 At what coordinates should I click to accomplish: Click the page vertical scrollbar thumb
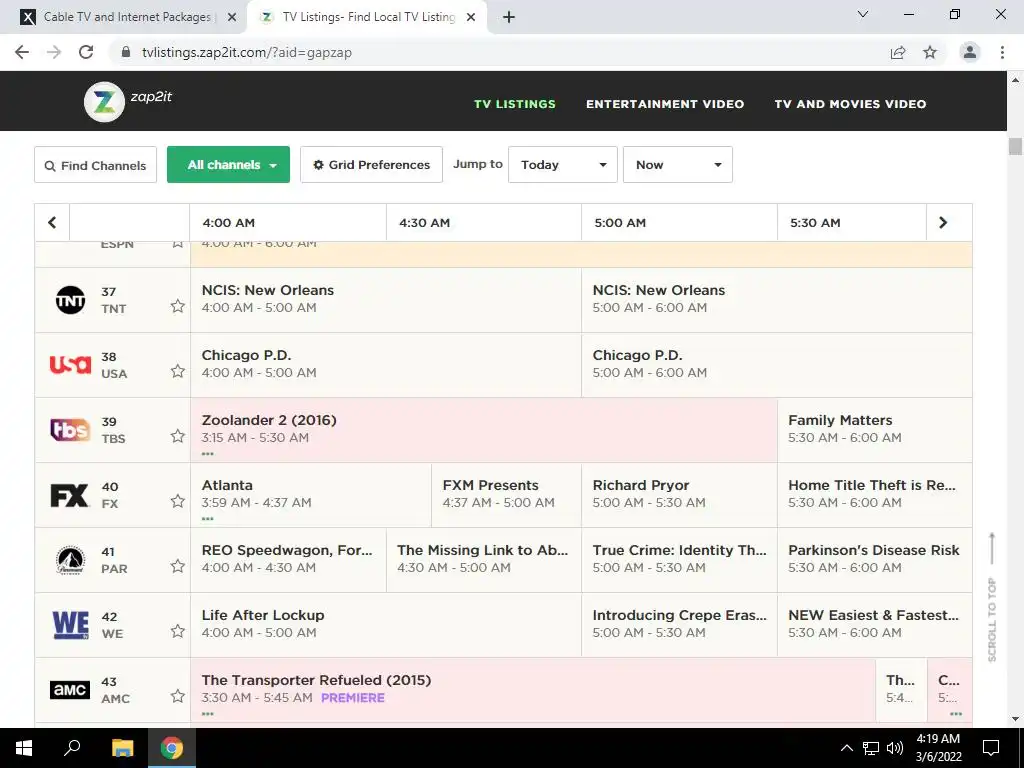[1015, 146]
